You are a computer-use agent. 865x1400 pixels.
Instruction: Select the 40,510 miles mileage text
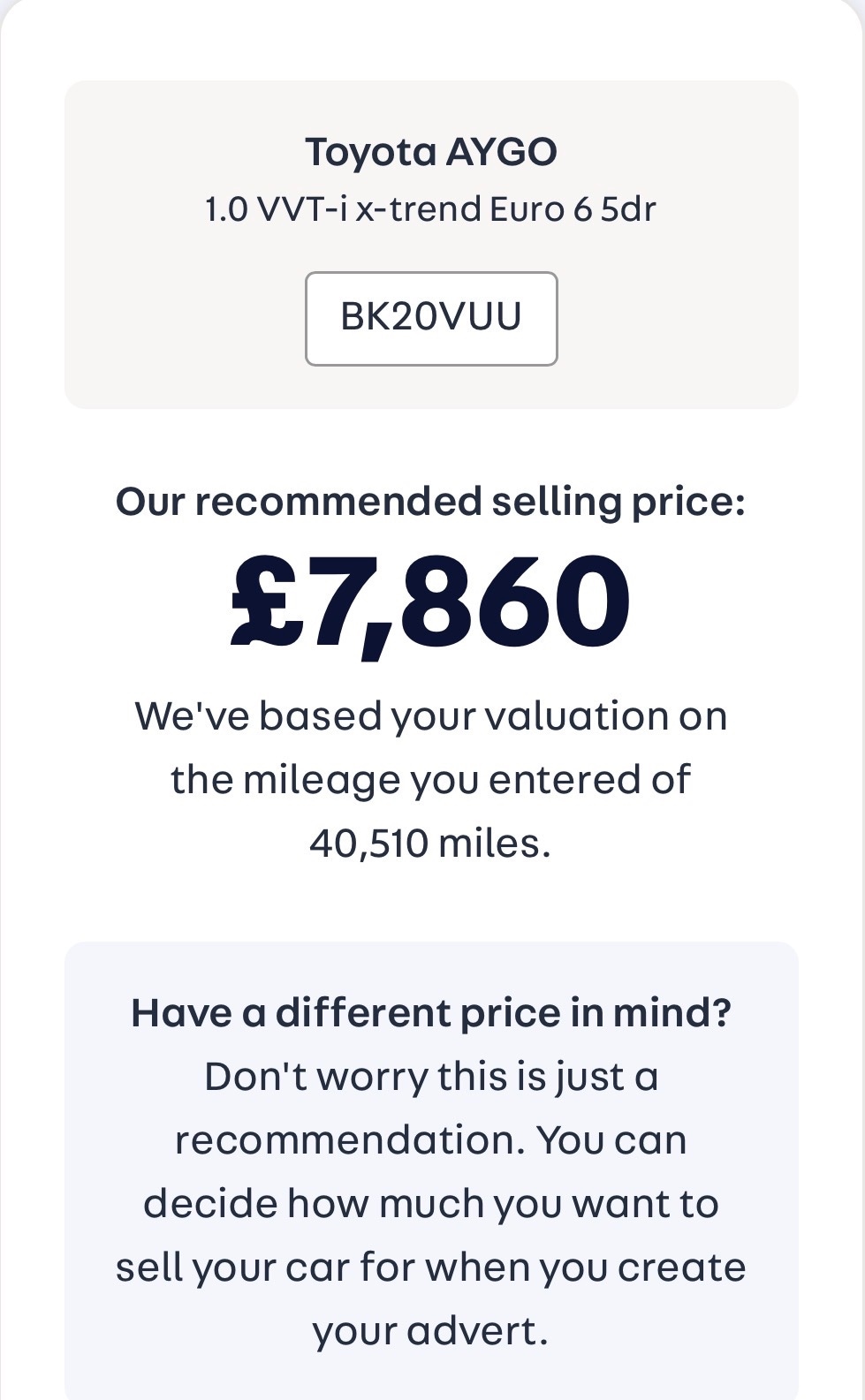tap(431, 844)
